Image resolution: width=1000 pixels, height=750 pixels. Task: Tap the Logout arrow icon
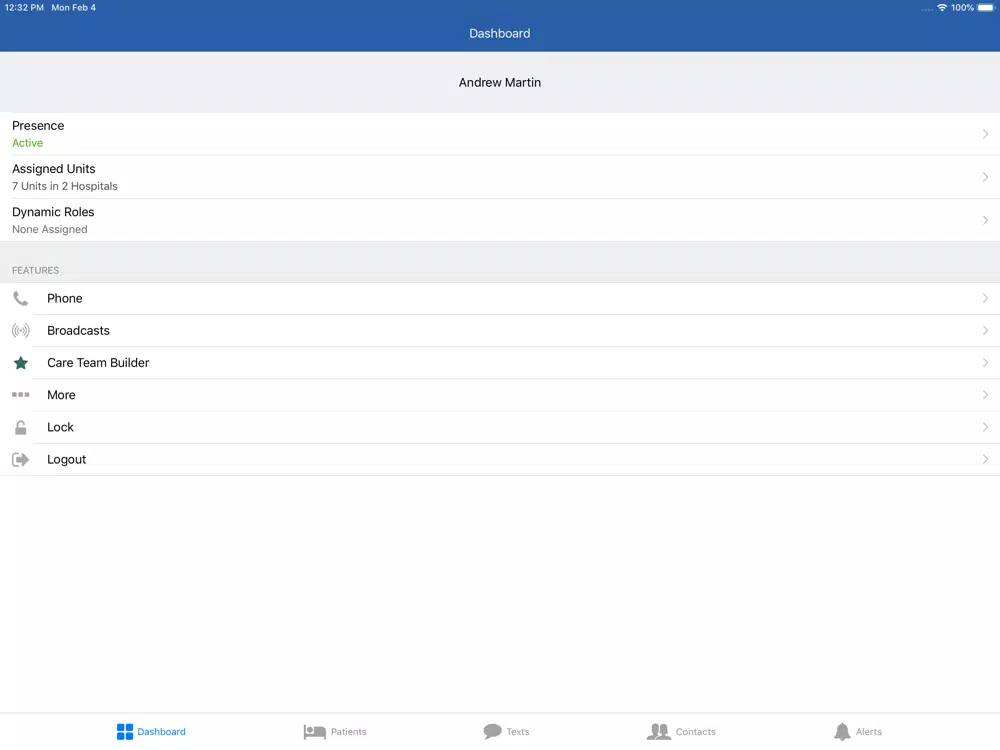pyautogui.click(x=20, y=459)
